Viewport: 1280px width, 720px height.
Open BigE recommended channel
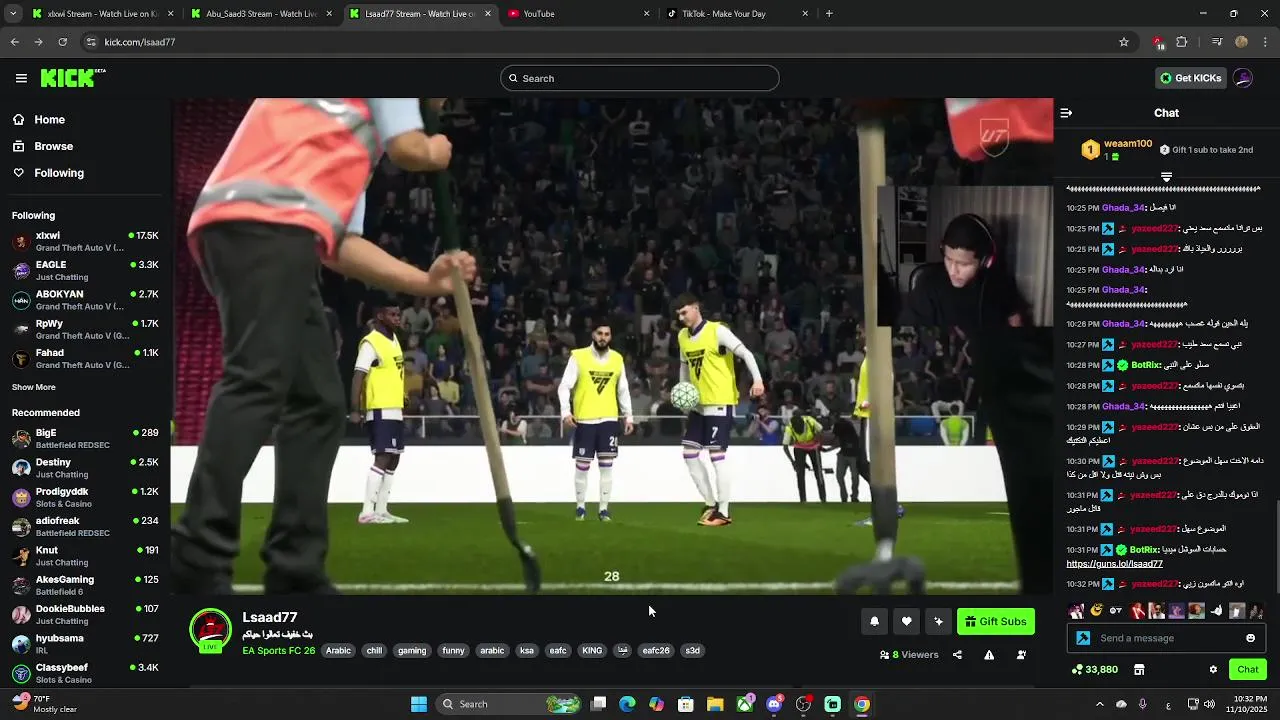85,438
